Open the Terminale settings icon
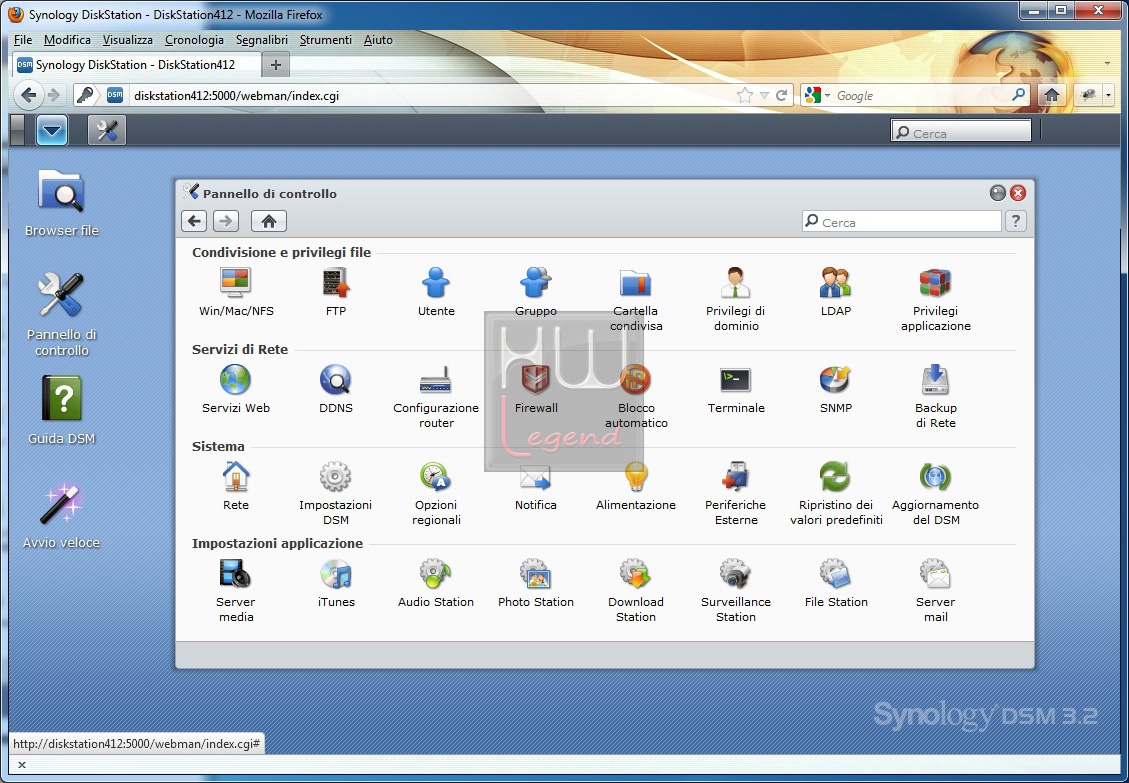This screenshot has height=783, width=1129. (735, 389)
